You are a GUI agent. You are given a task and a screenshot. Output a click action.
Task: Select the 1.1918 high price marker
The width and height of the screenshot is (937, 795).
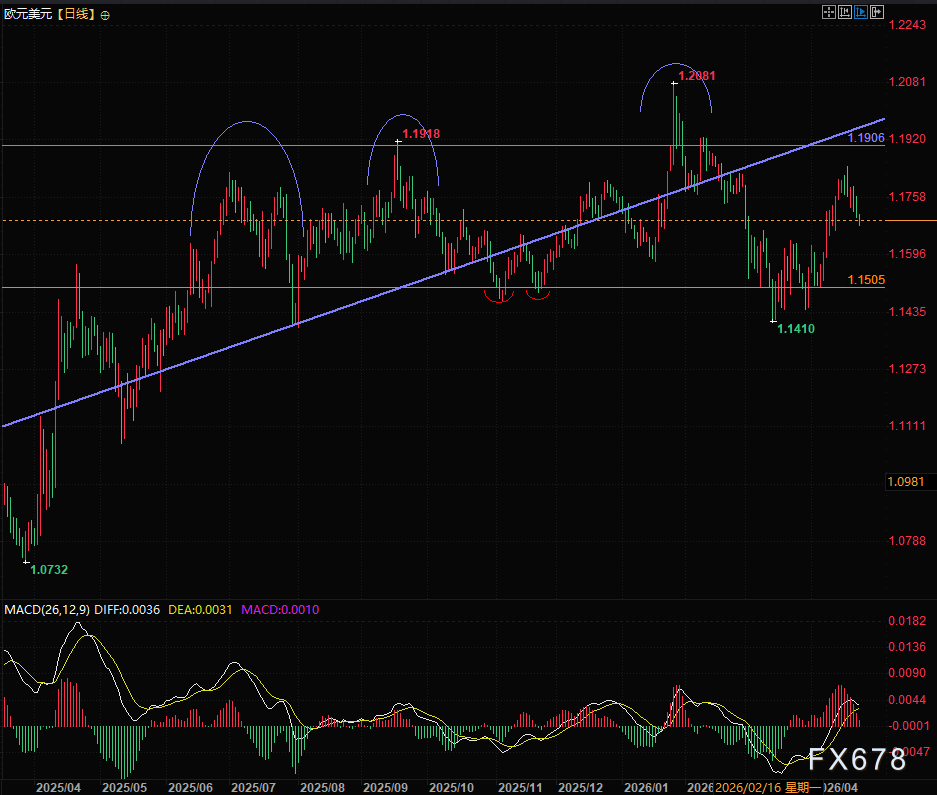pyautogui.click(x=421, y=133)
